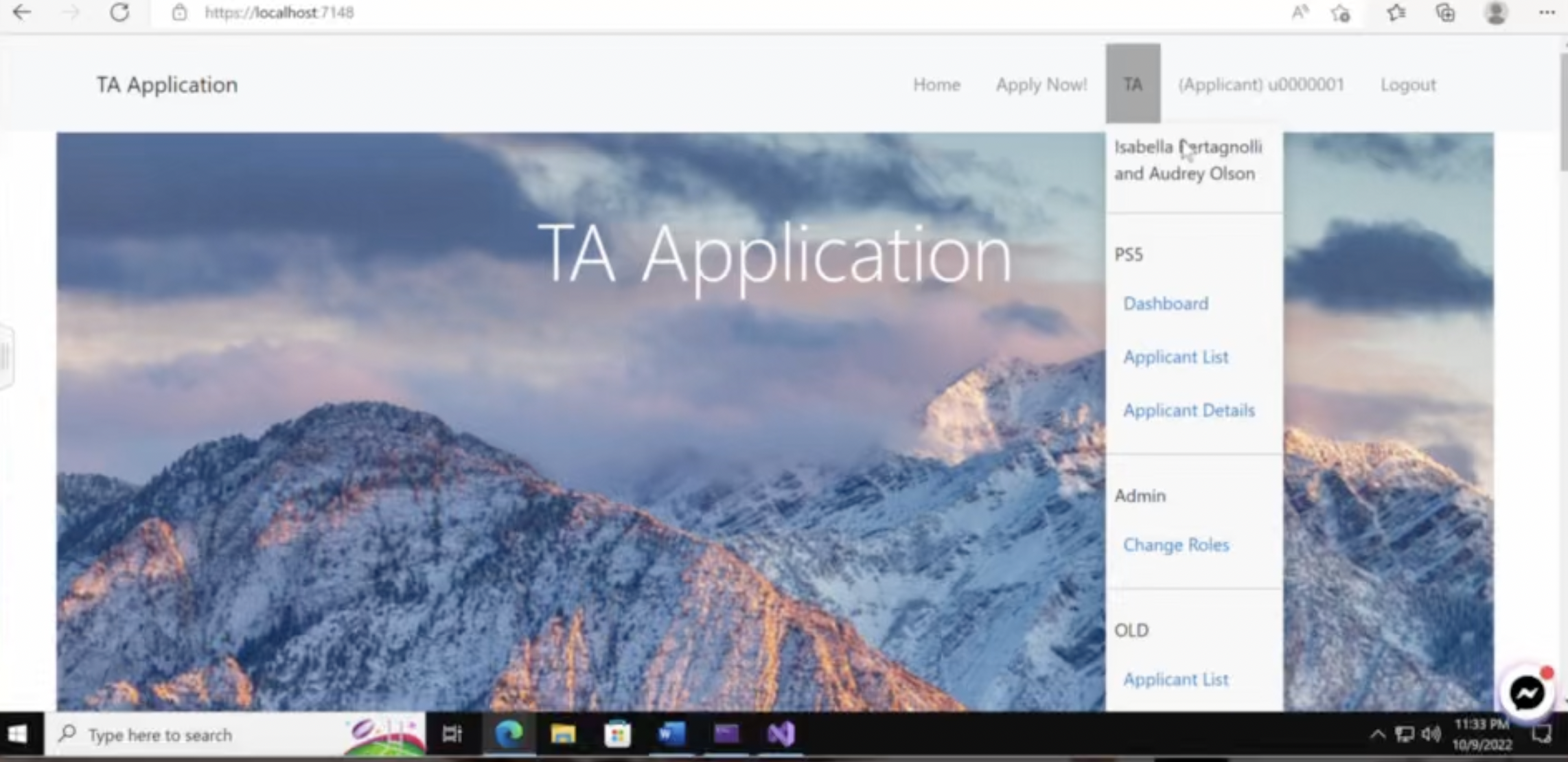Select Dashboard under PS5 section

(1166, 303)
